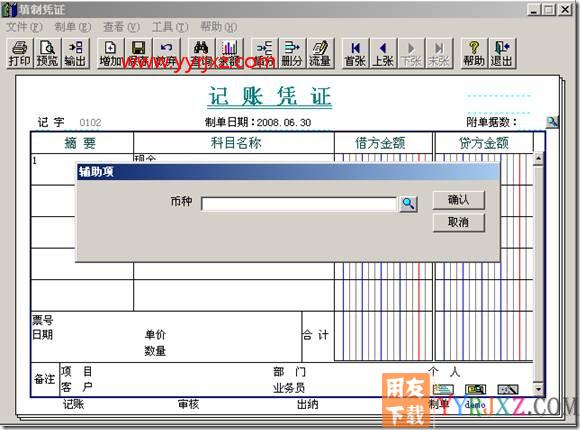This screenshot has height=430, width=580.
Task: Click the 审核 label at voucher bottom
Action: pyautogui.click(x=189, y=404)
